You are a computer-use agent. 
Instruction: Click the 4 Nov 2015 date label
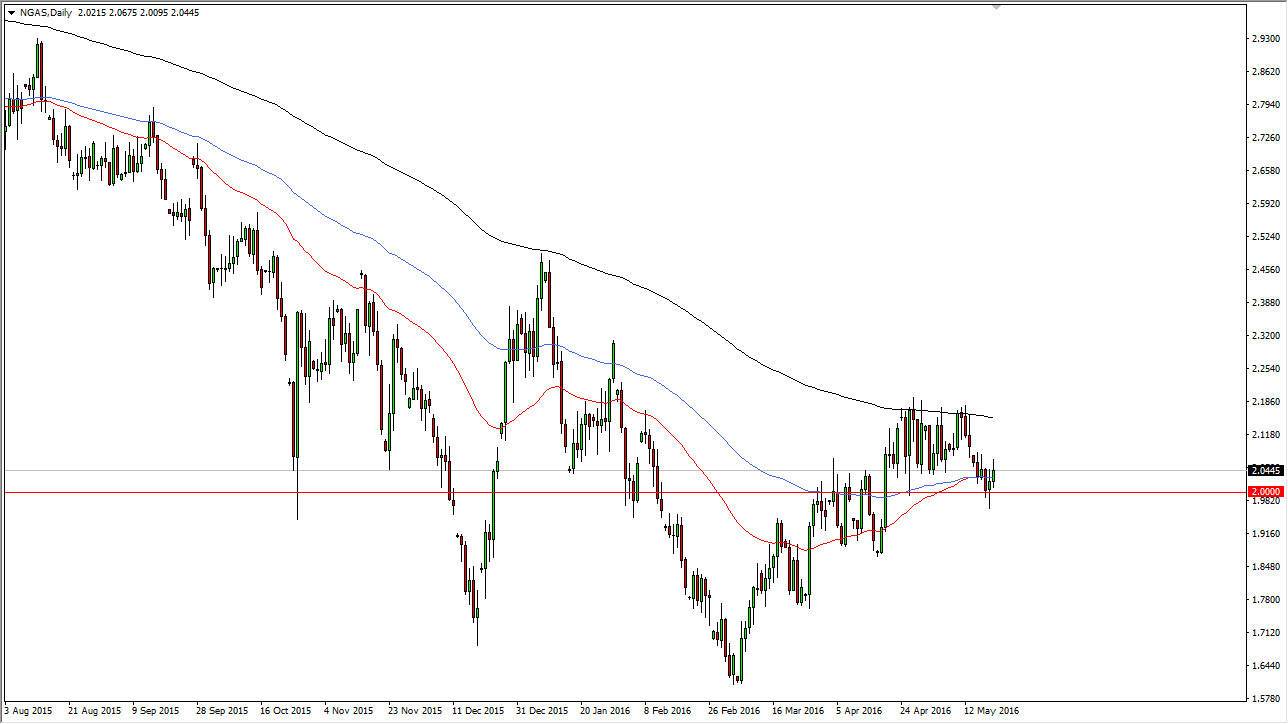coord(351,711)
